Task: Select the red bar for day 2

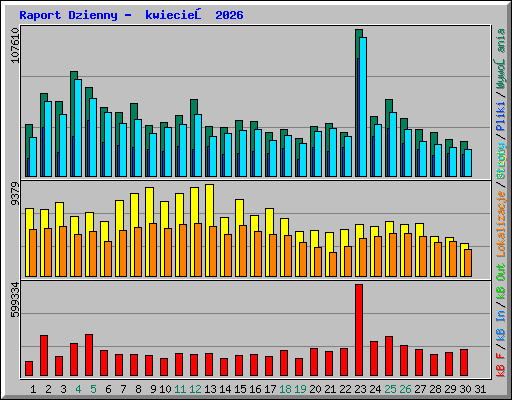Action: [x=44, y=356]
